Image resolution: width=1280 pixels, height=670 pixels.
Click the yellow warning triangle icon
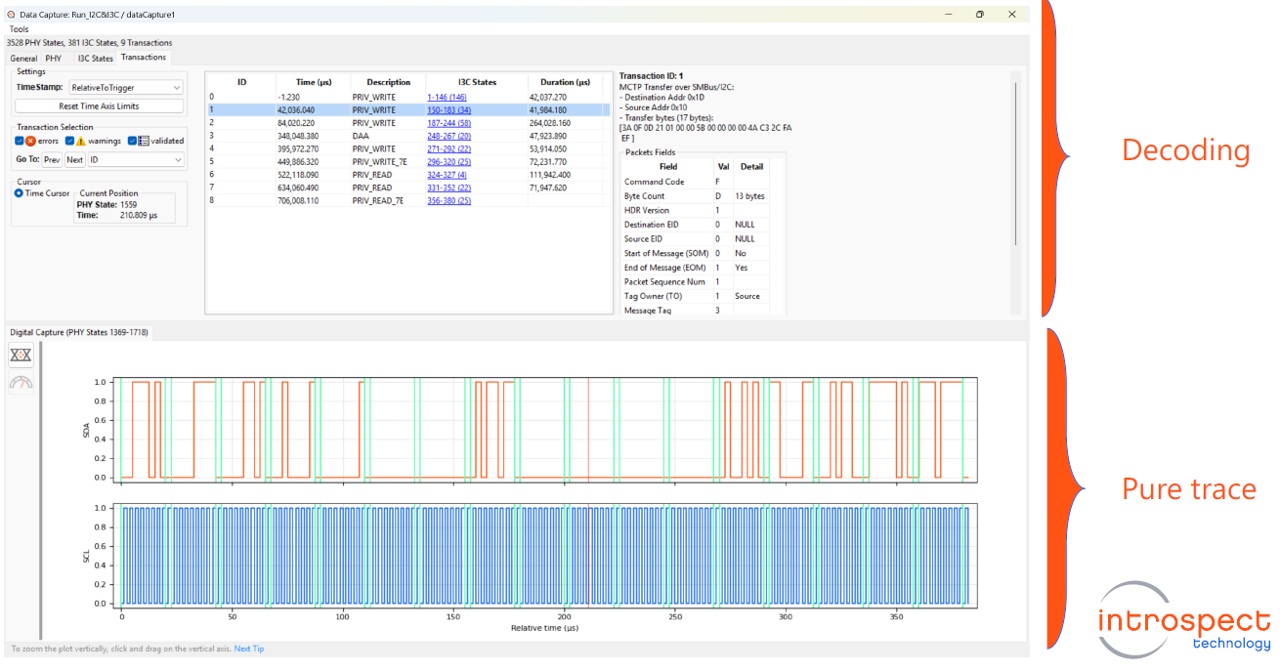point(81,141)
